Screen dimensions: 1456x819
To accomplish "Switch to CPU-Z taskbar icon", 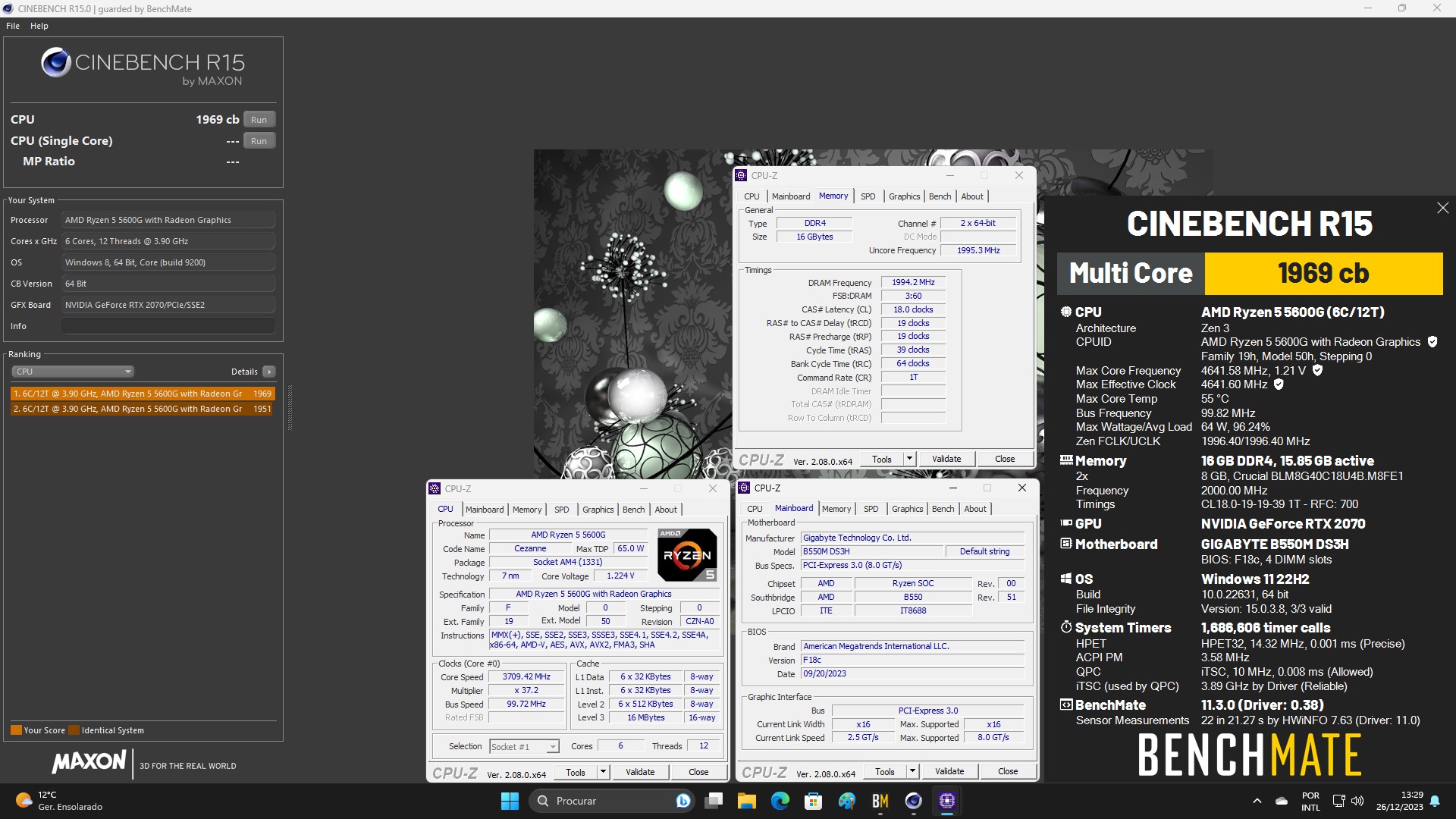I will 947,801.
